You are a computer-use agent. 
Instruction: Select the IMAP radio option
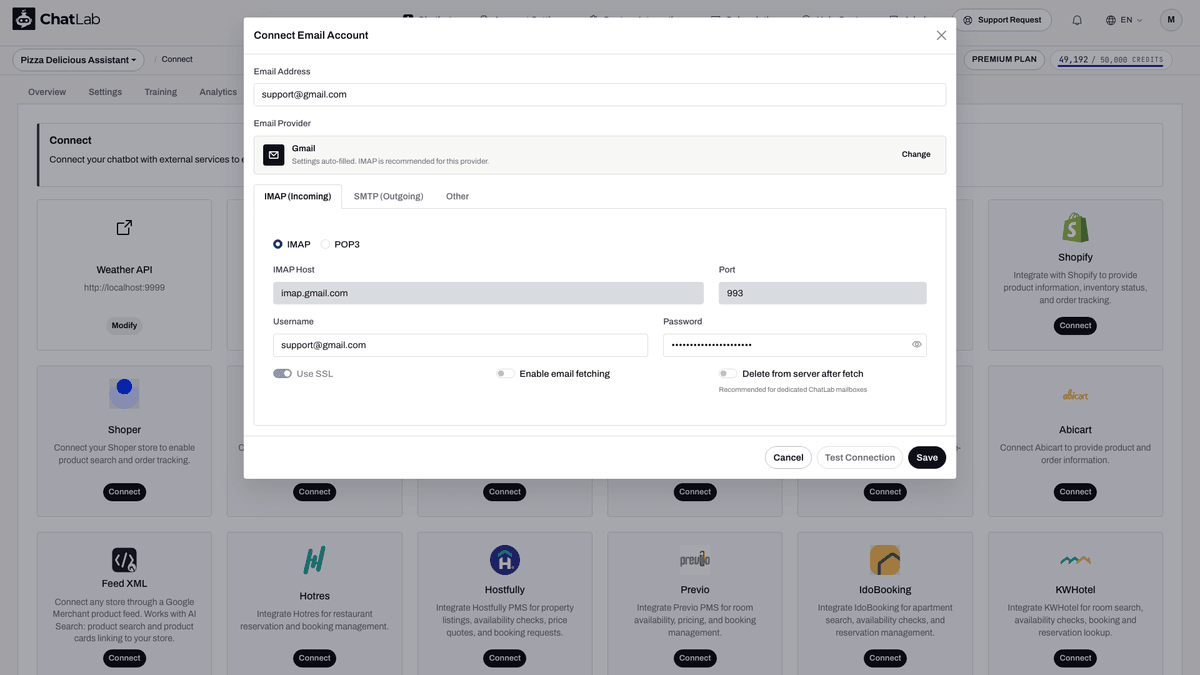278,244
